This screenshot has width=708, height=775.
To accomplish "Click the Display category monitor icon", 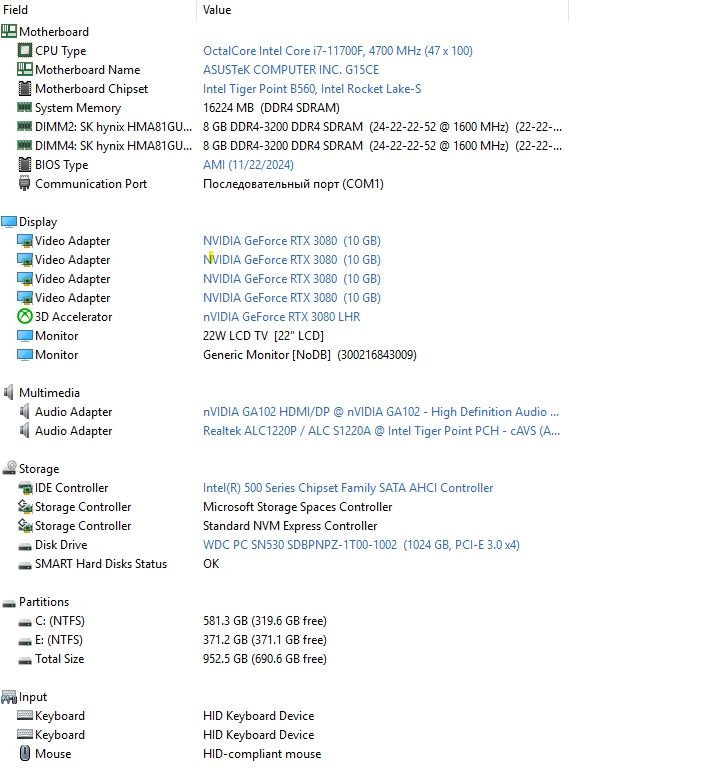I will click(x=9, y=222).
